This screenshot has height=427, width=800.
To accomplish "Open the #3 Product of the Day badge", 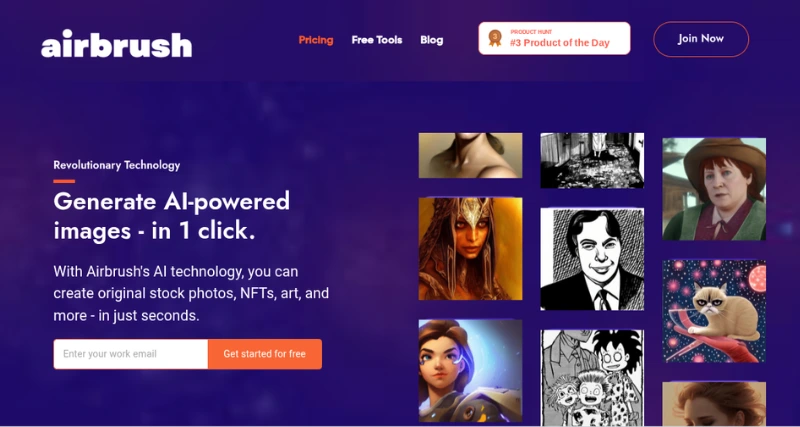I will (554, 38).
